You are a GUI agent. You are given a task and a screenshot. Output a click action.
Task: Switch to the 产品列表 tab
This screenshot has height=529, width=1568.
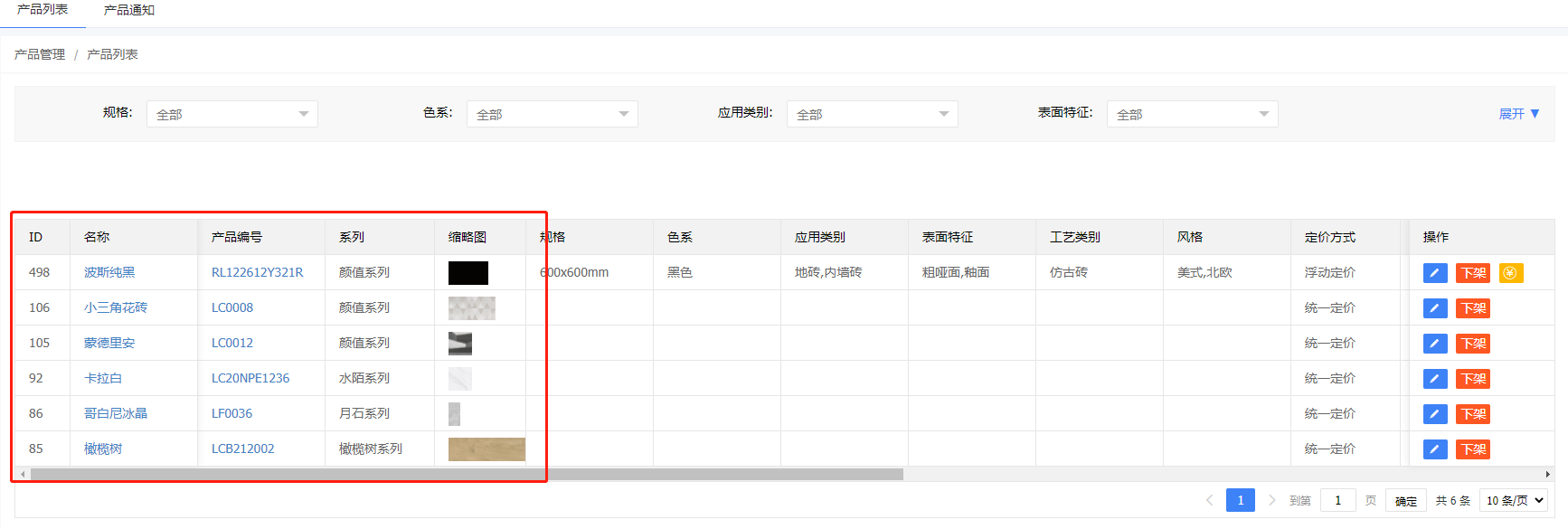point(43,10)
